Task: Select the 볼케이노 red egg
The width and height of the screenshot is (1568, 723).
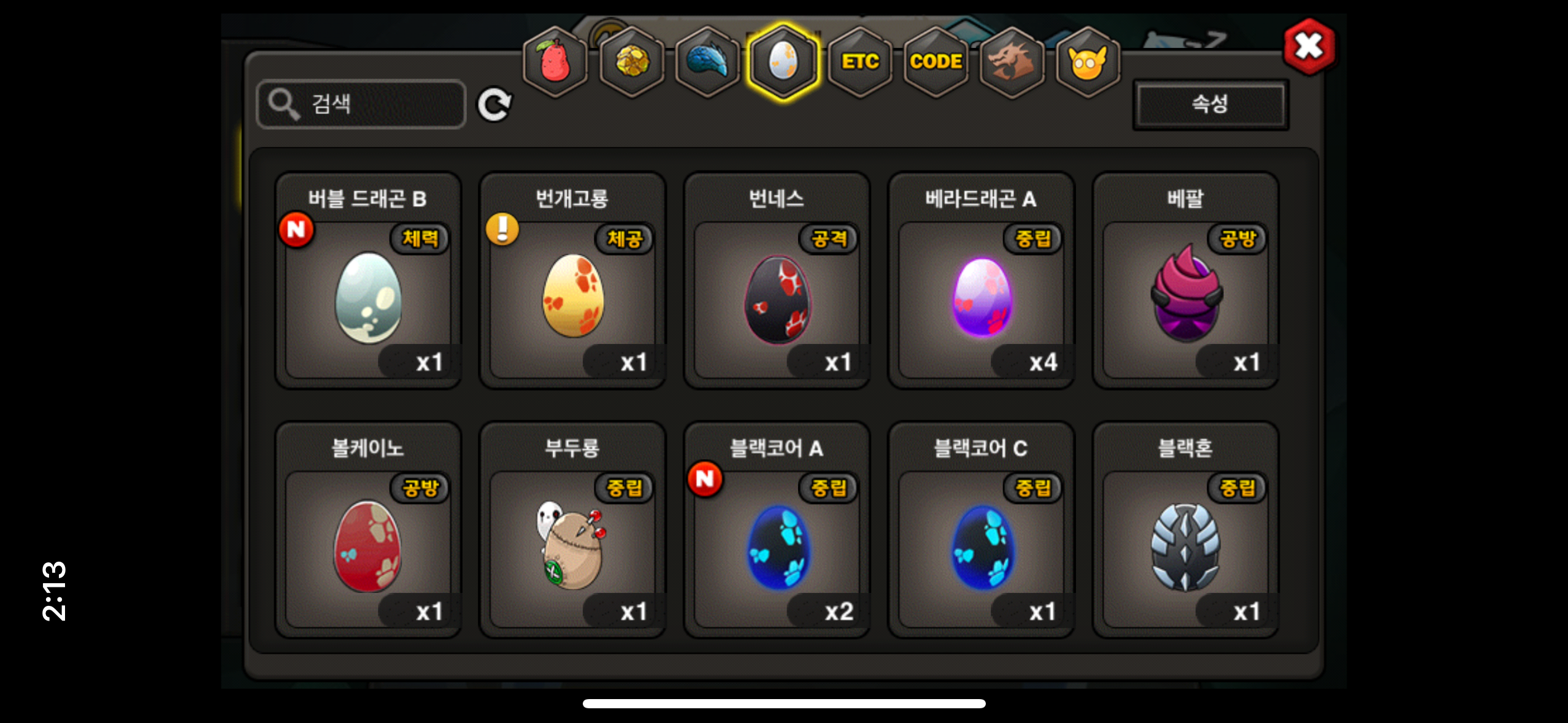Action: [368, 530]
